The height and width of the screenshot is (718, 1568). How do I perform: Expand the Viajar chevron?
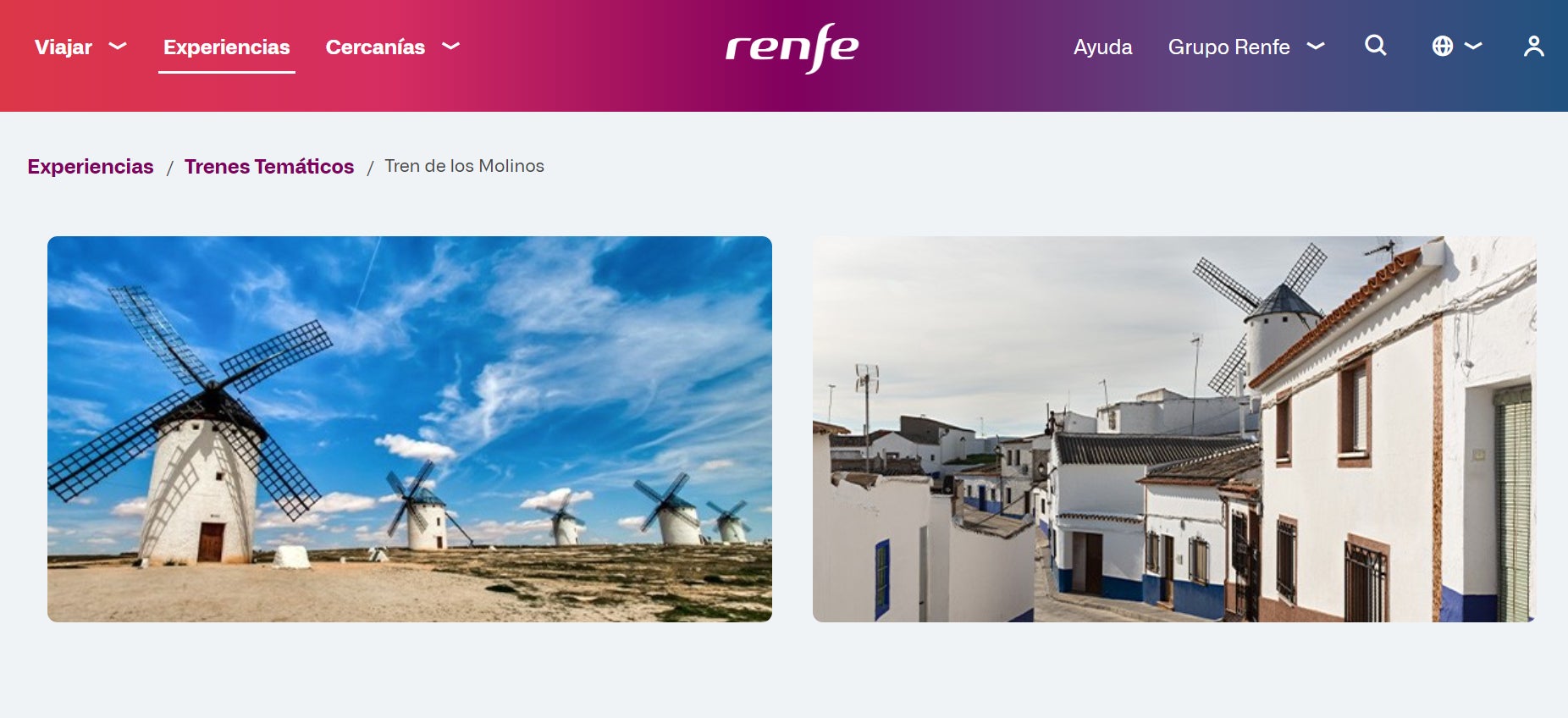(x=118, y=47)
